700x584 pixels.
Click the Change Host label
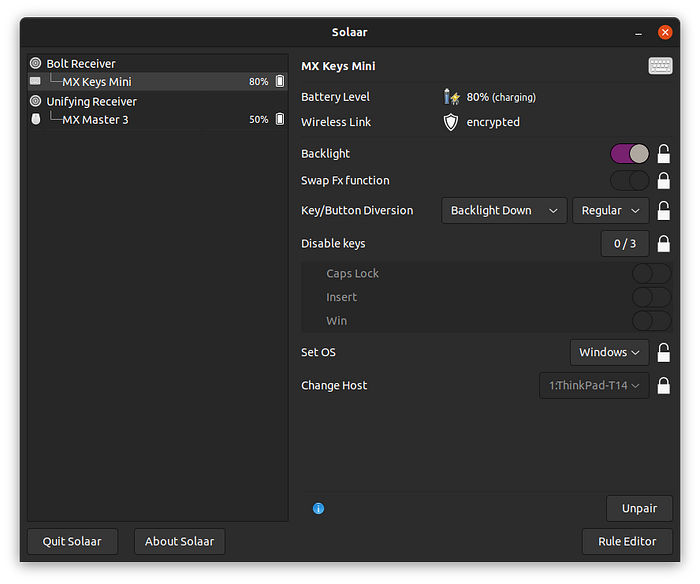click(x=334, y=385)
